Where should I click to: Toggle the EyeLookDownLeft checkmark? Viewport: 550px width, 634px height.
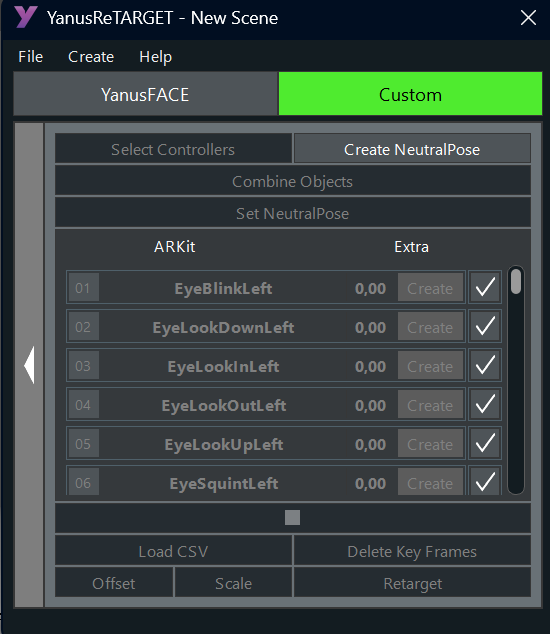pos(485,326)
